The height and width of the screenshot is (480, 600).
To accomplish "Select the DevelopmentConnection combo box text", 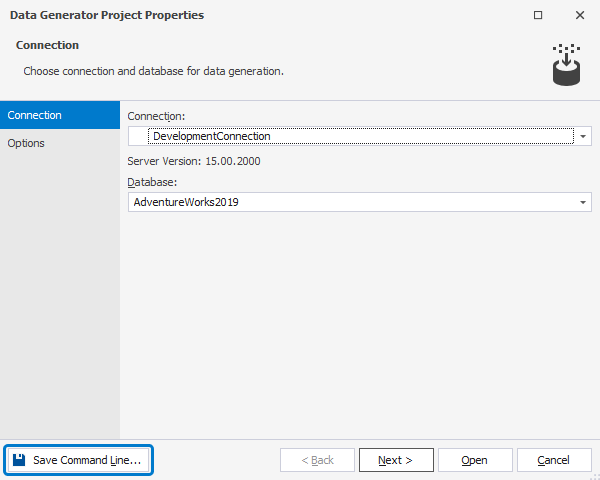I will coord(211,136).
